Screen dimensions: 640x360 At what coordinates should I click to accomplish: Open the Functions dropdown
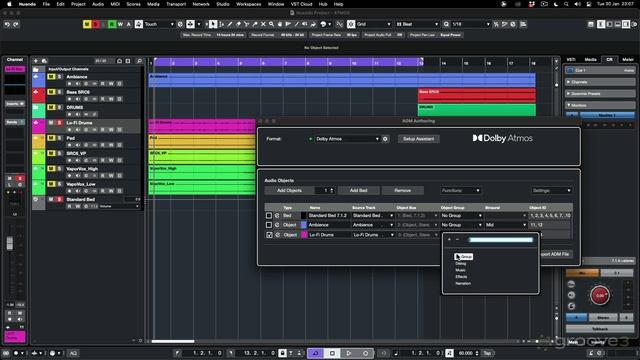[460, 191]
